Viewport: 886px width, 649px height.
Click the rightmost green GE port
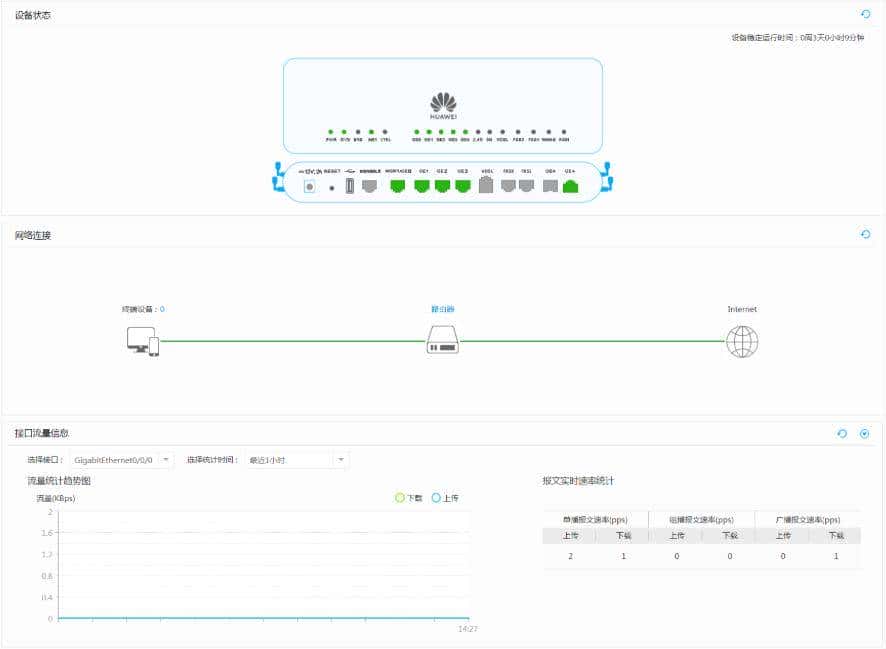coord(570,185)
